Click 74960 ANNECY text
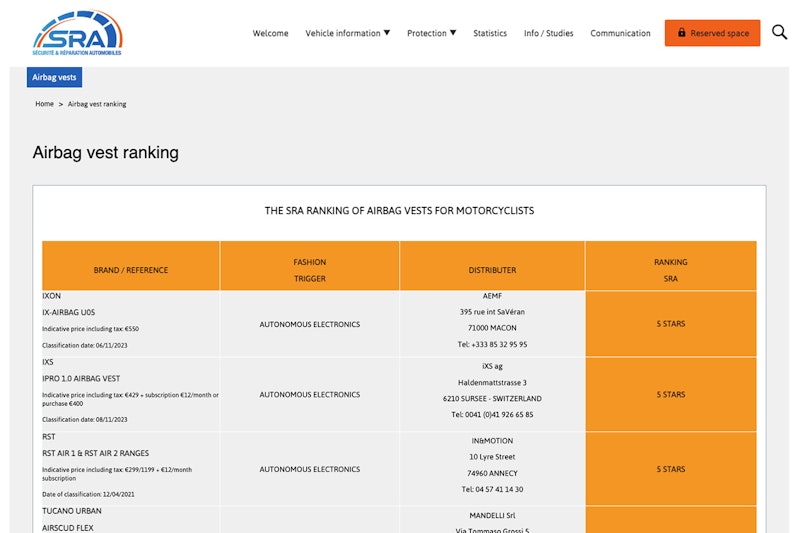The height and width of the screenshot is (533, 800). (x=492, y=473)
